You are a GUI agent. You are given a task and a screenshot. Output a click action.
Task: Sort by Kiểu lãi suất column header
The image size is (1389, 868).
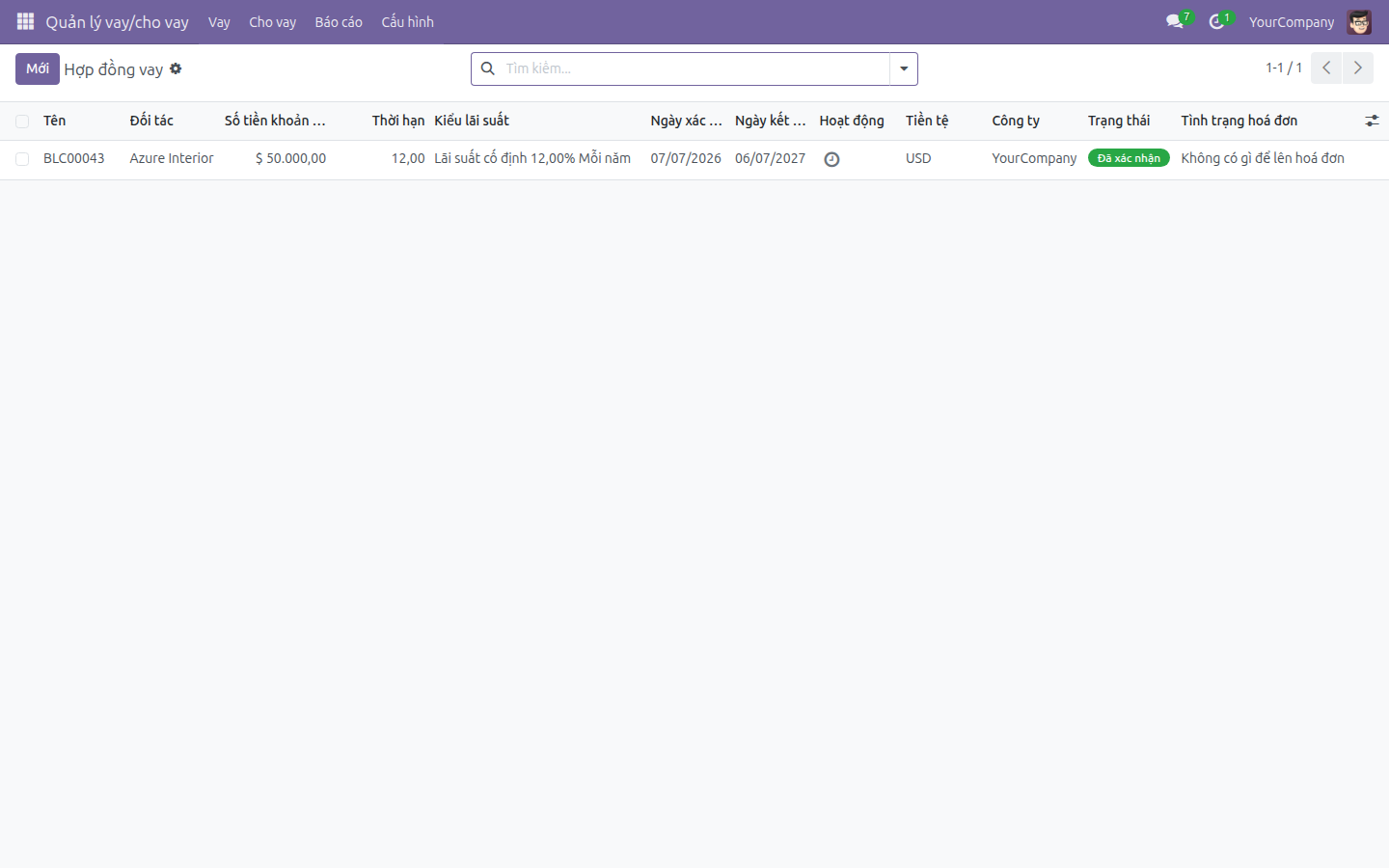pyautogui.click(x=472, y=121)
